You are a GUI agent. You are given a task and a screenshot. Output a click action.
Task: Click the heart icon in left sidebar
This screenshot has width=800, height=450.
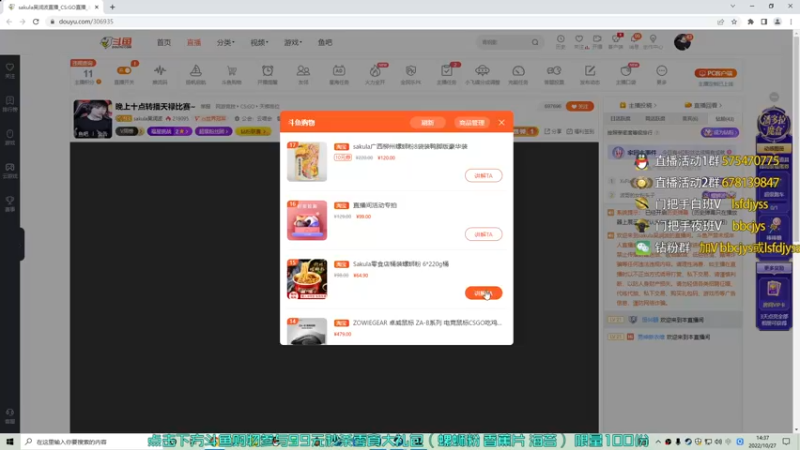click(x=10, y=67)
